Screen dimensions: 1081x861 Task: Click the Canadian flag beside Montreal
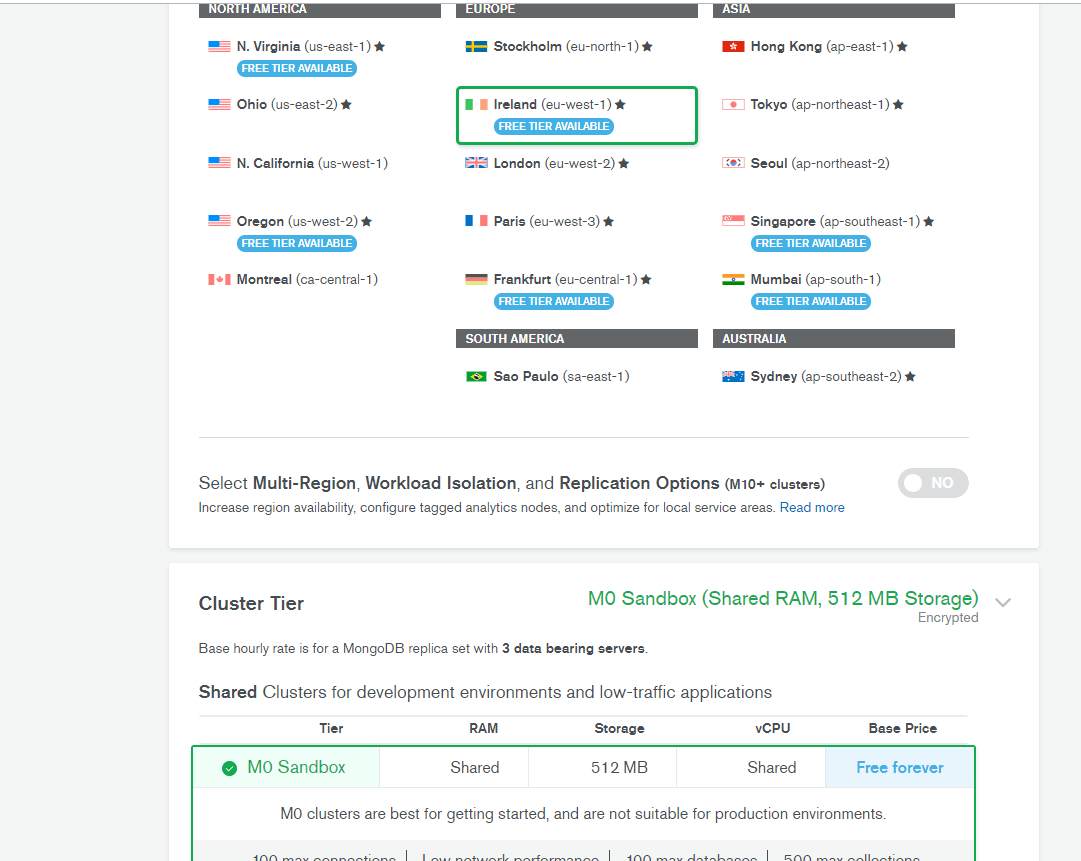click(219, 279)
